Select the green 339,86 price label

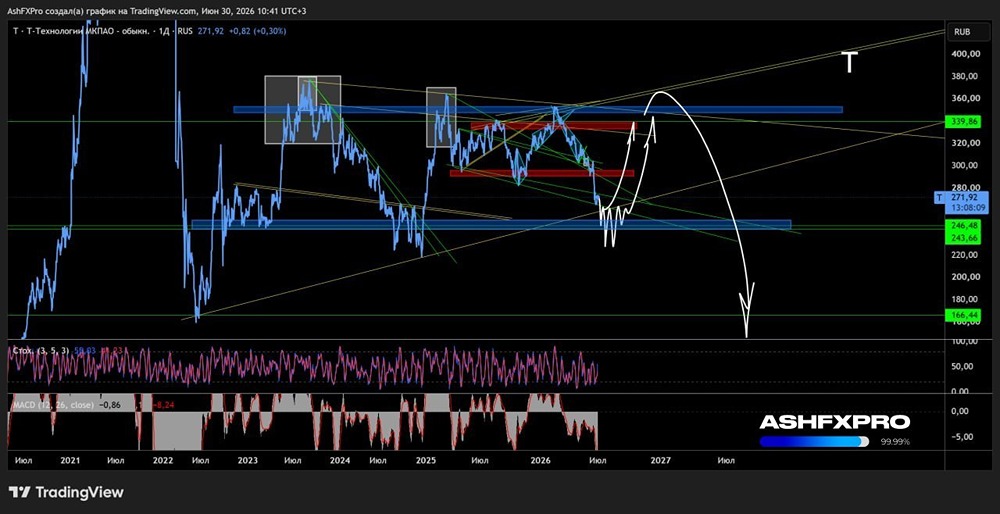pyautogui.click(x=960, y=122)
